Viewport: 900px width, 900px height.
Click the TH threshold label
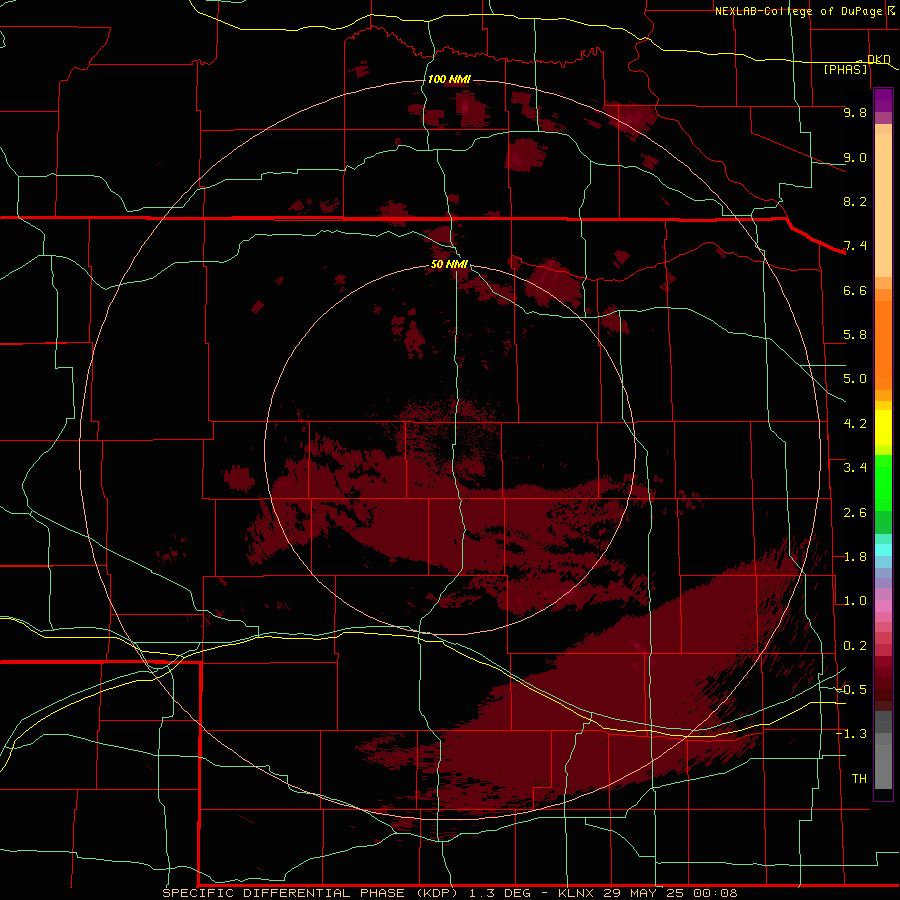tap(859, 779)
